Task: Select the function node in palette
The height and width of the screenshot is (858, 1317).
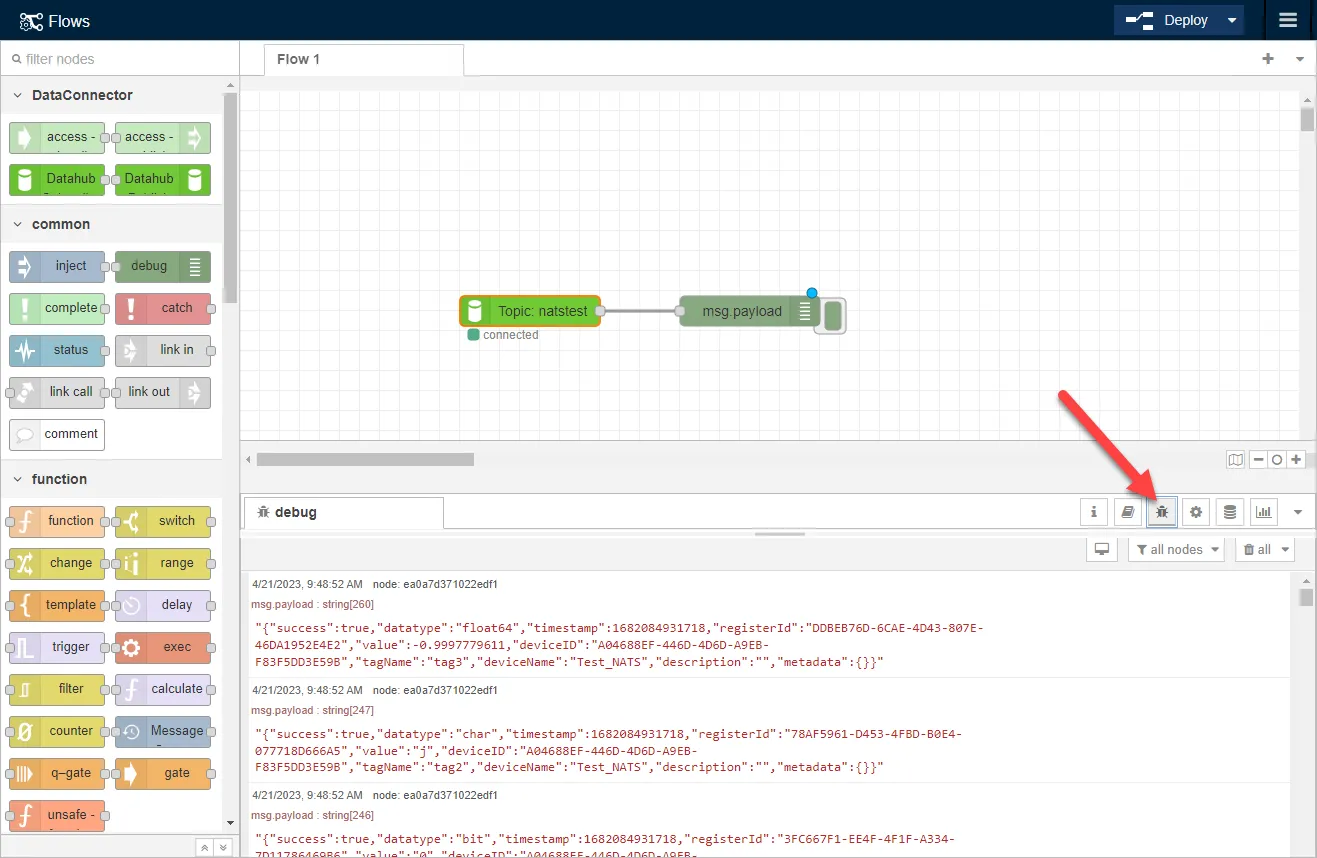Action: click(57, 521)
